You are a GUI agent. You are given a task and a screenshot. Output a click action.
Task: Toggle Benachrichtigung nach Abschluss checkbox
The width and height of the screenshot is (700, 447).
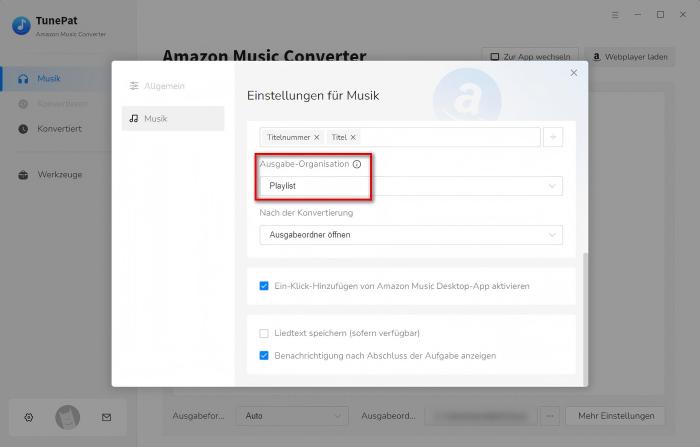click(x=264, y=355)
